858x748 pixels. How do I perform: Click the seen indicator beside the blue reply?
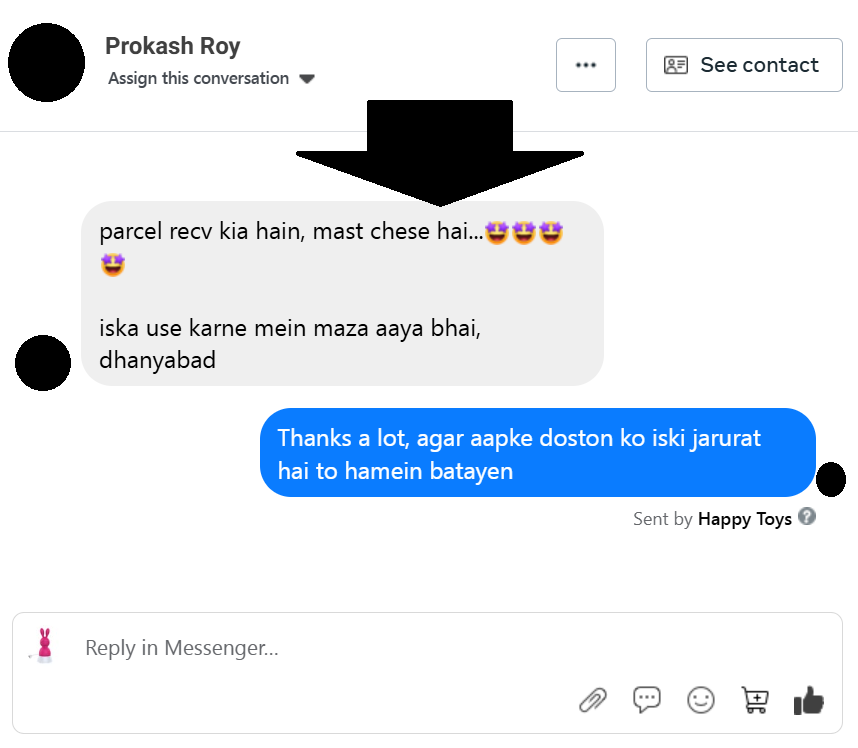(831, 480)
